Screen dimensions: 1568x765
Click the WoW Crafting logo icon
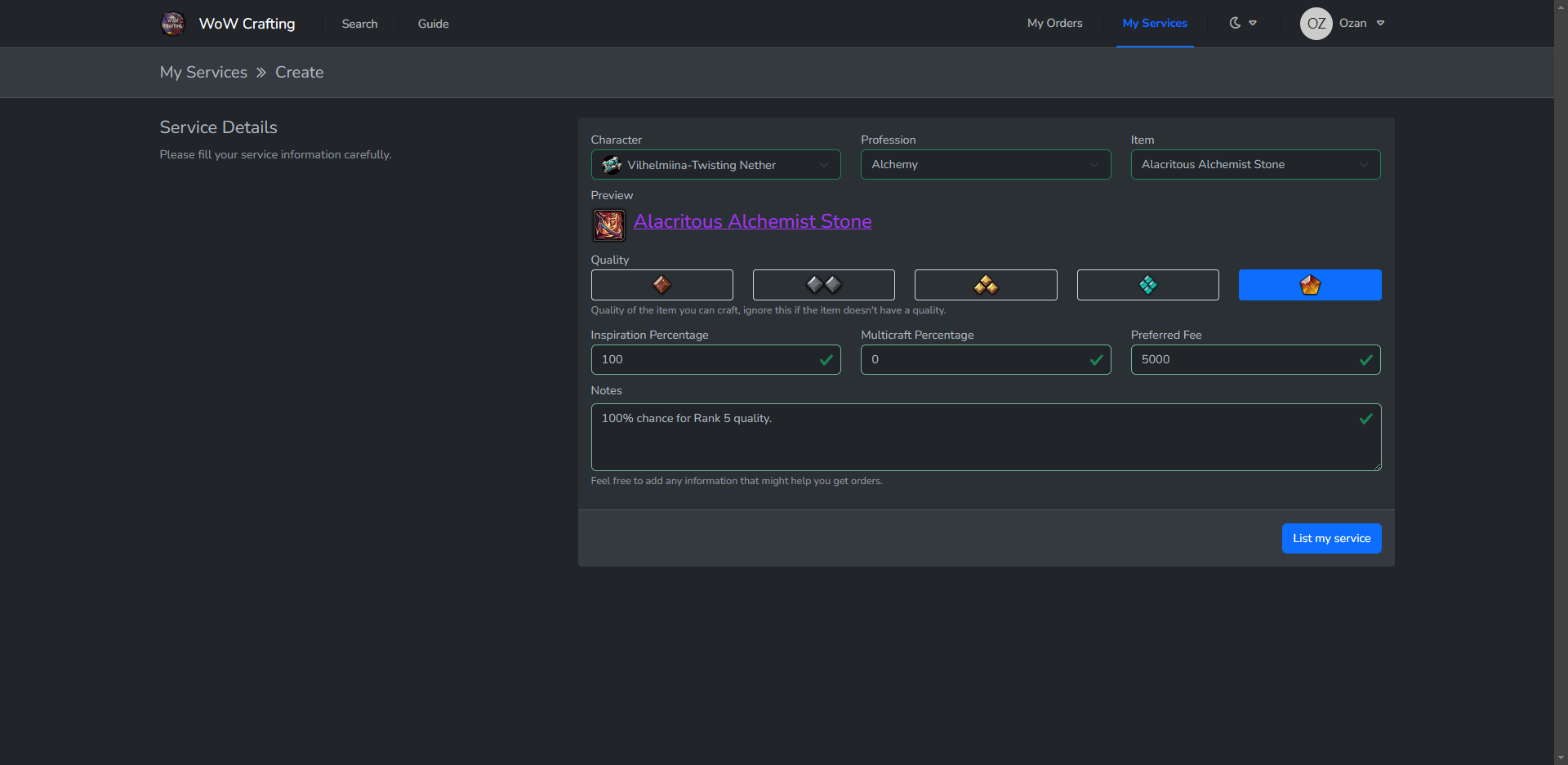(172, 24)
